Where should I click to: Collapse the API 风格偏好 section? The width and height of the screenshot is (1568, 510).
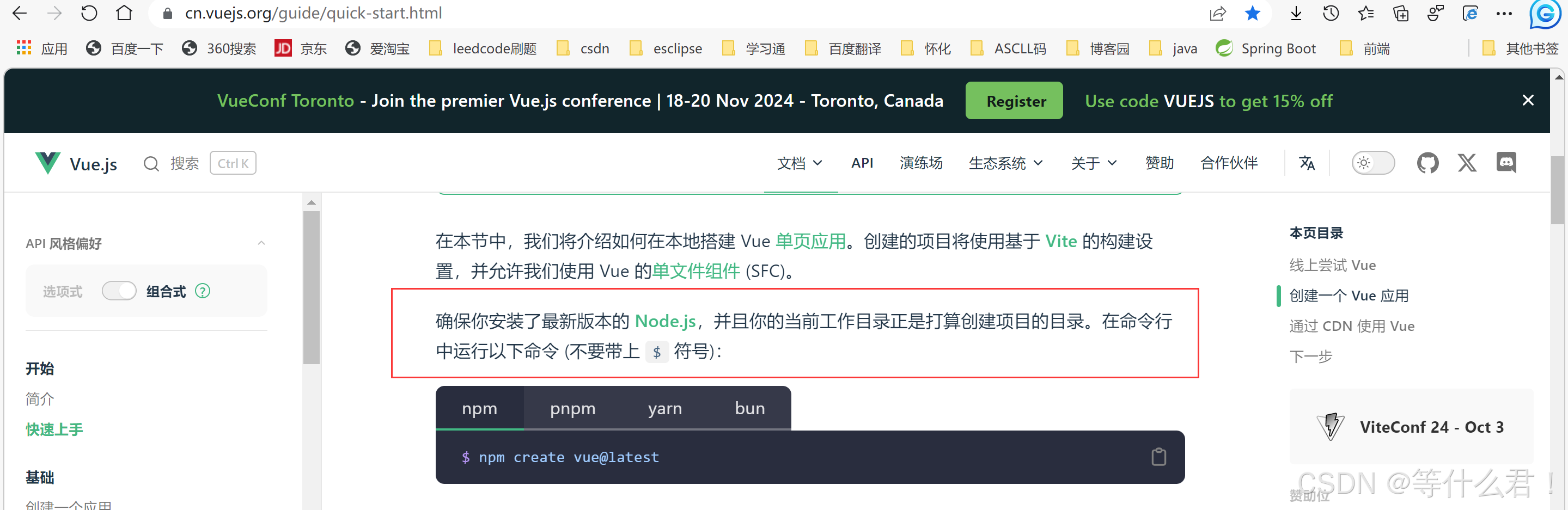261,243
